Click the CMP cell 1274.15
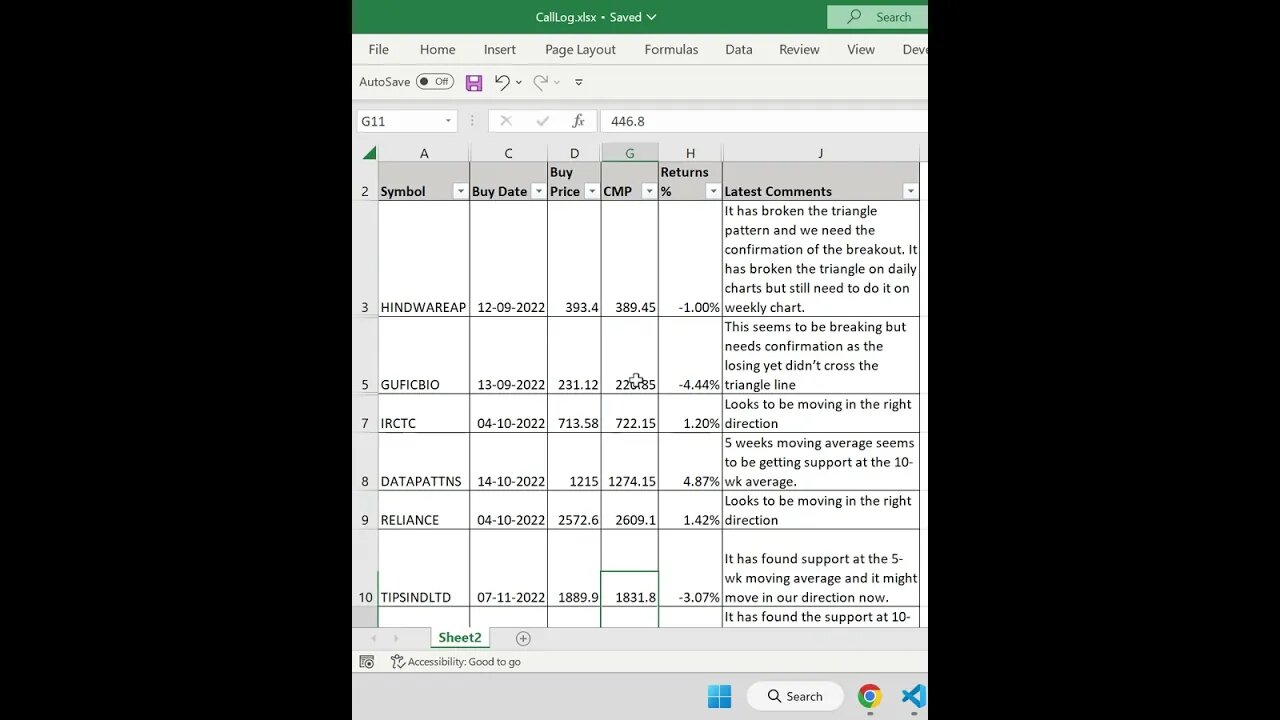This screenshot has height=720, width=1280. pos(630,462)
